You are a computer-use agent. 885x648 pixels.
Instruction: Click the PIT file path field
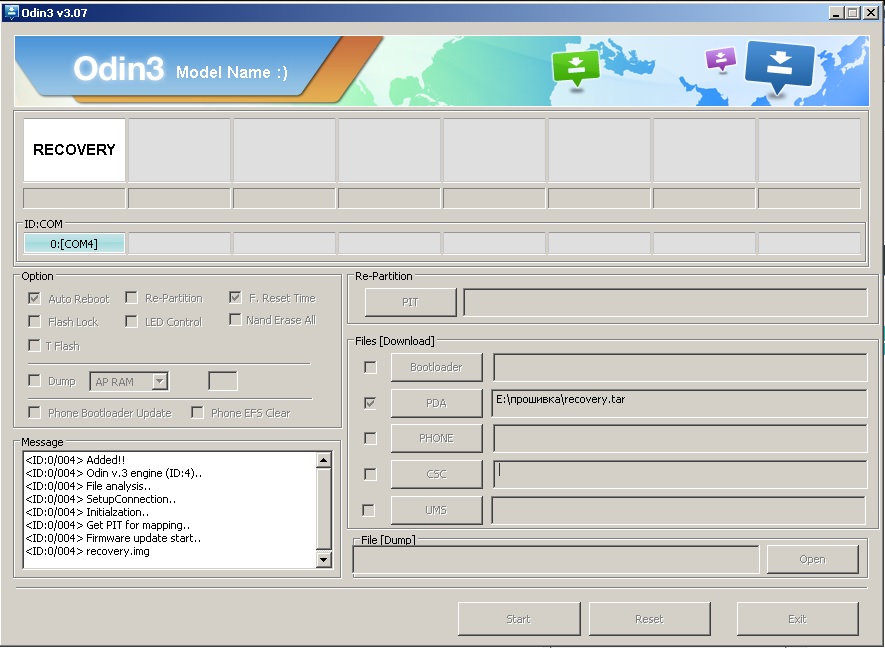[x=665, y=303]
